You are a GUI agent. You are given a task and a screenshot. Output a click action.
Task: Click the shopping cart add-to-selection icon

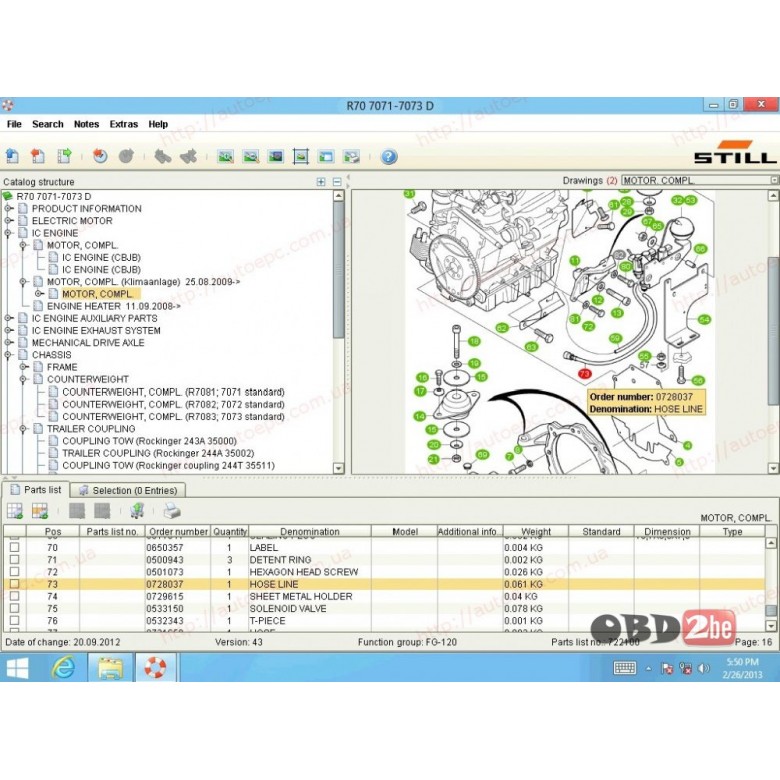click(x=137, y=510)
